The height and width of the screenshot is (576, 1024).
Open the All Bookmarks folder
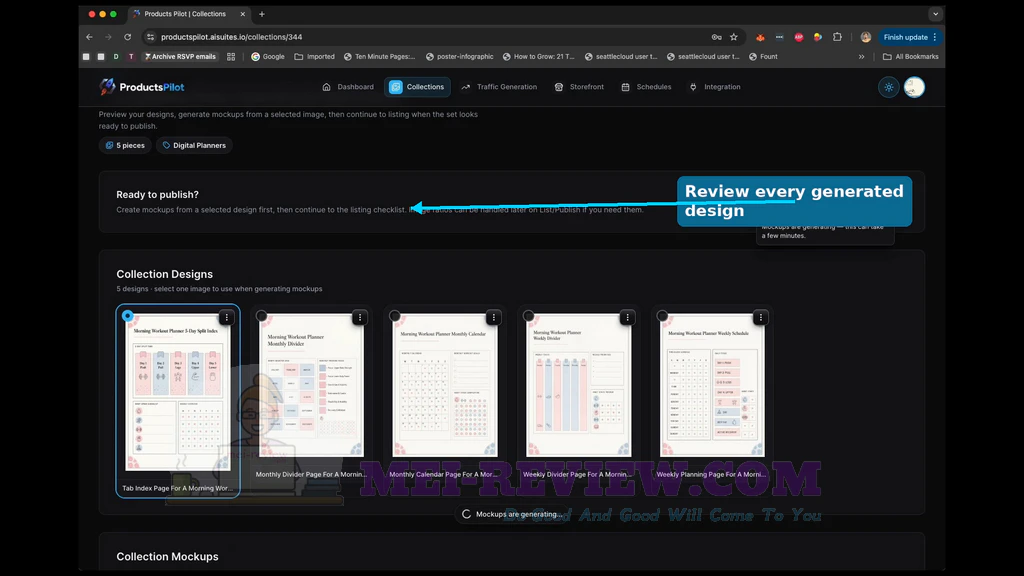coord(910,57)
